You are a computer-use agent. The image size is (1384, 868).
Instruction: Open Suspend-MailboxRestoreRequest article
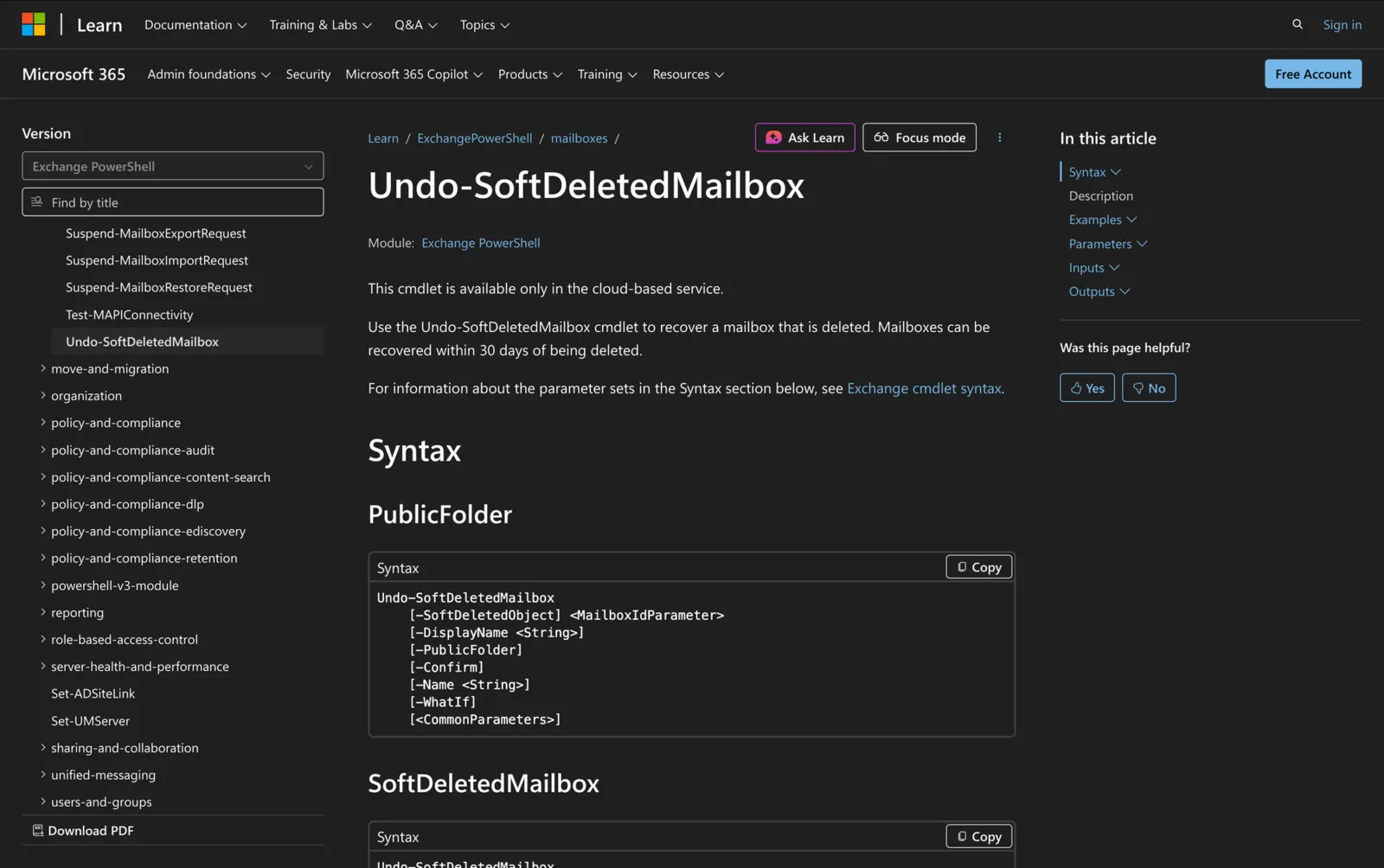[x=159, y=287]
